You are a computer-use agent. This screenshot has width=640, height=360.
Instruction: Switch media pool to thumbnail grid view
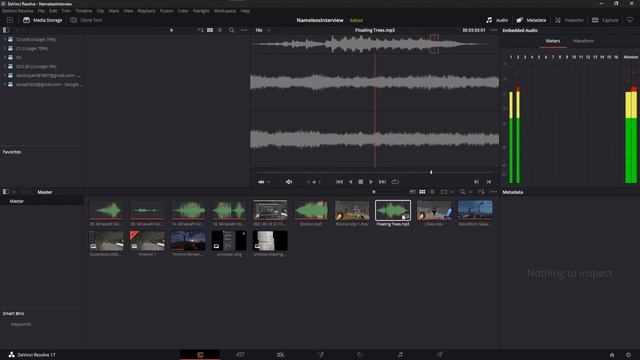(x=422, y=192)
